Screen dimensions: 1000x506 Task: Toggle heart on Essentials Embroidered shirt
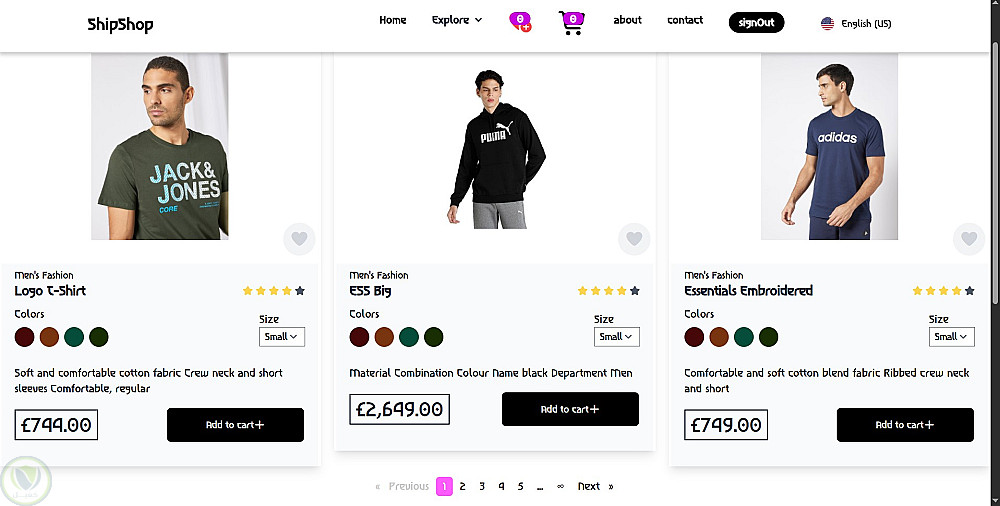968,239
